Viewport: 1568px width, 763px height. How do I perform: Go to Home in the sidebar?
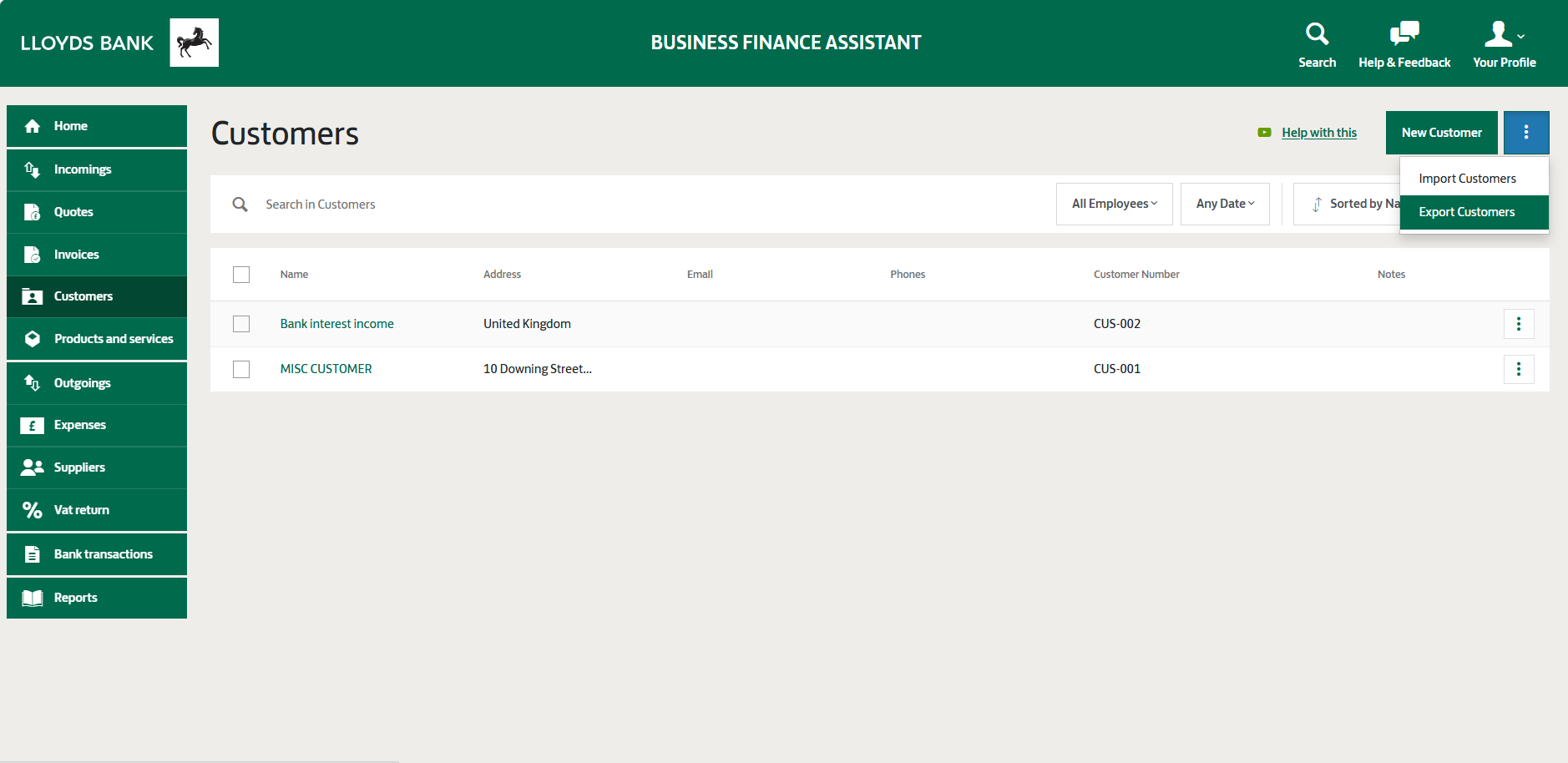coord(97,126)
